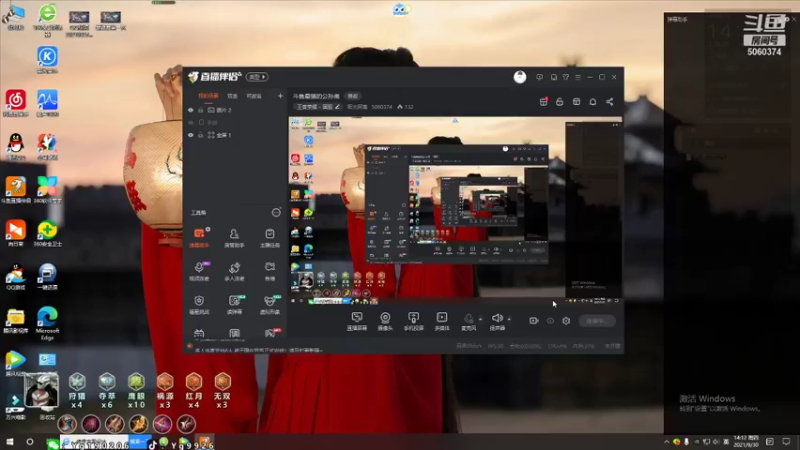The image size is (800, 450).
Task: Click the title bar icon between message and shirt
Action: (554, 77)
